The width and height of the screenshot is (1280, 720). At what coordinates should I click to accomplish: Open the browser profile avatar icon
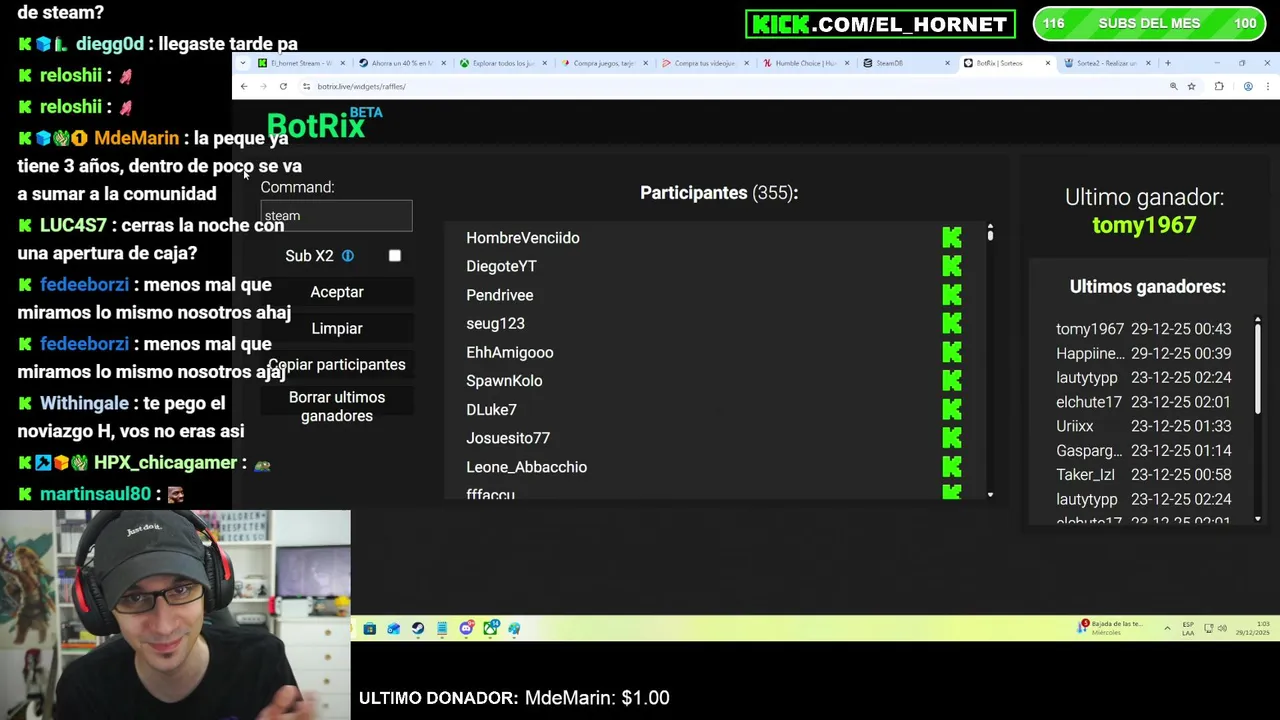coord(1248,86)
